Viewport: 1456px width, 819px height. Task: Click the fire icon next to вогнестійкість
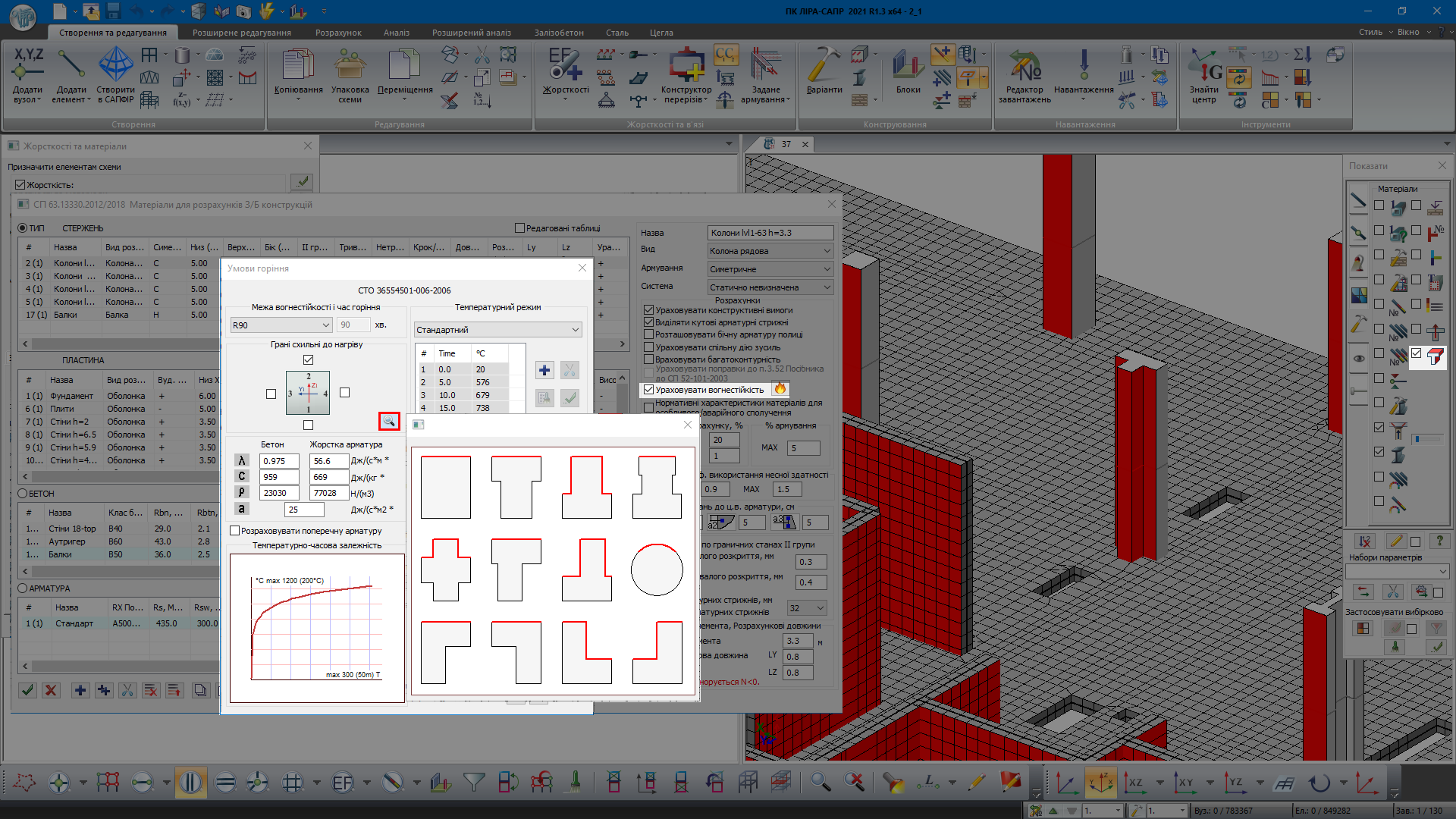(x=780, y=389)
